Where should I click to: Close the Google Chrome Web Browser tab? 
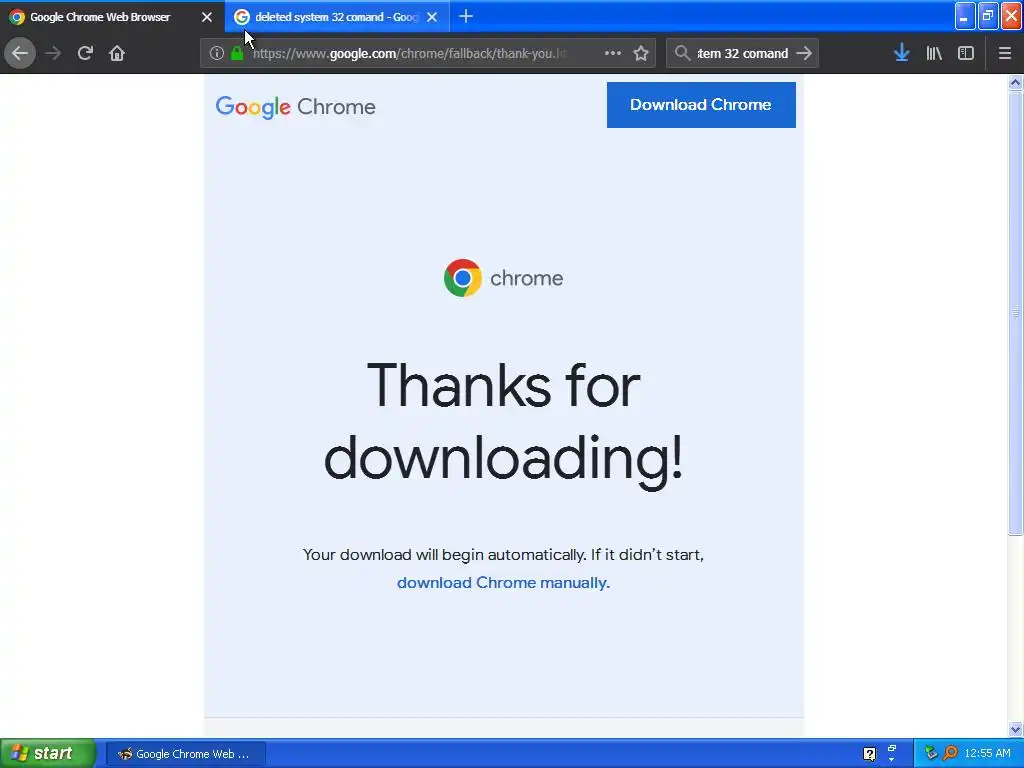[206, 17]
